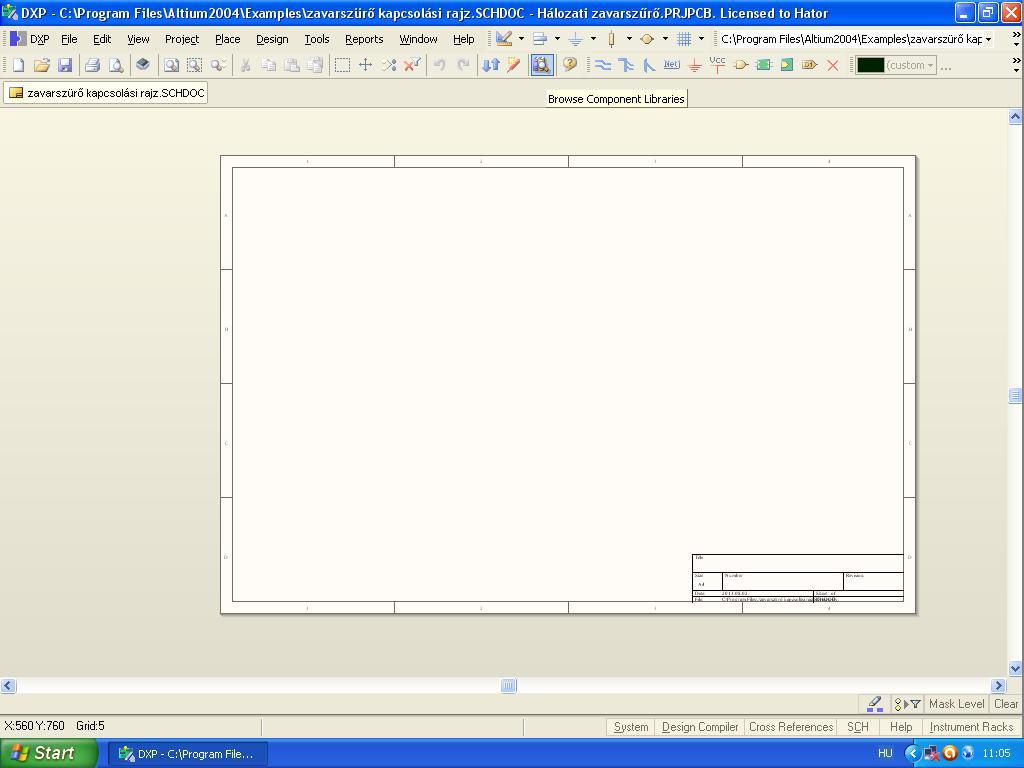The width and height of the screenshot is (1024, 768).
Task: Click the Up/Down Hierarchy arrows icon
Action: pyautogui.click(x=490, y=65)
